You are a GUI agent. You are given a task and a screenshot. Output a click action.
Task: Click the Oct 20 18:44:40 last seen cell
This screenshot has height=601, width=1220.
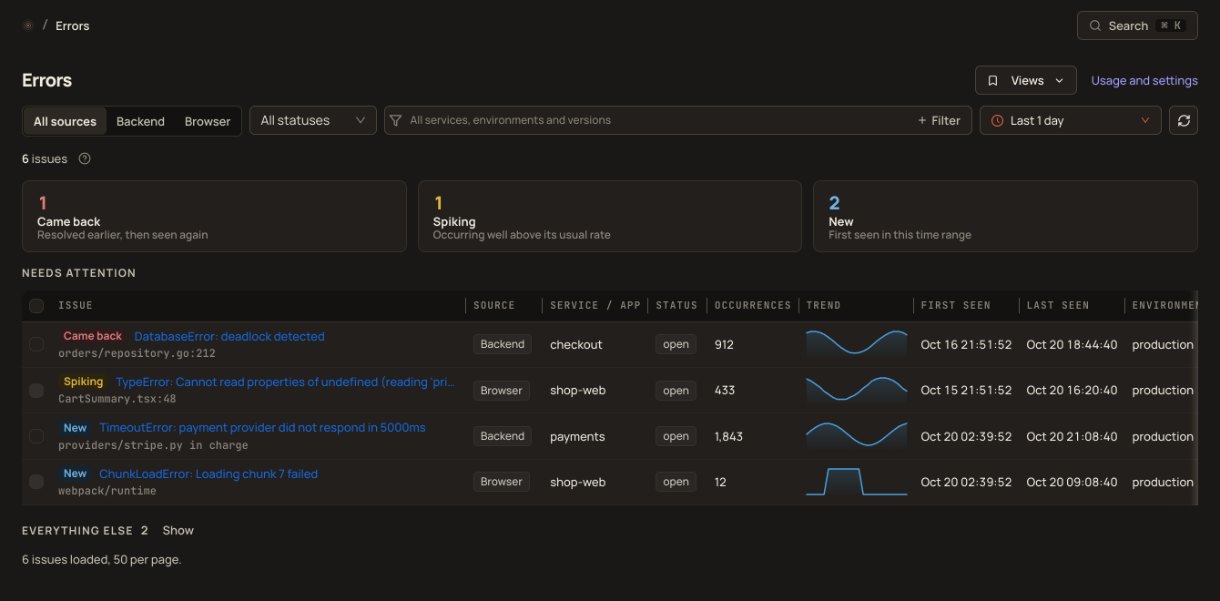1072,344
